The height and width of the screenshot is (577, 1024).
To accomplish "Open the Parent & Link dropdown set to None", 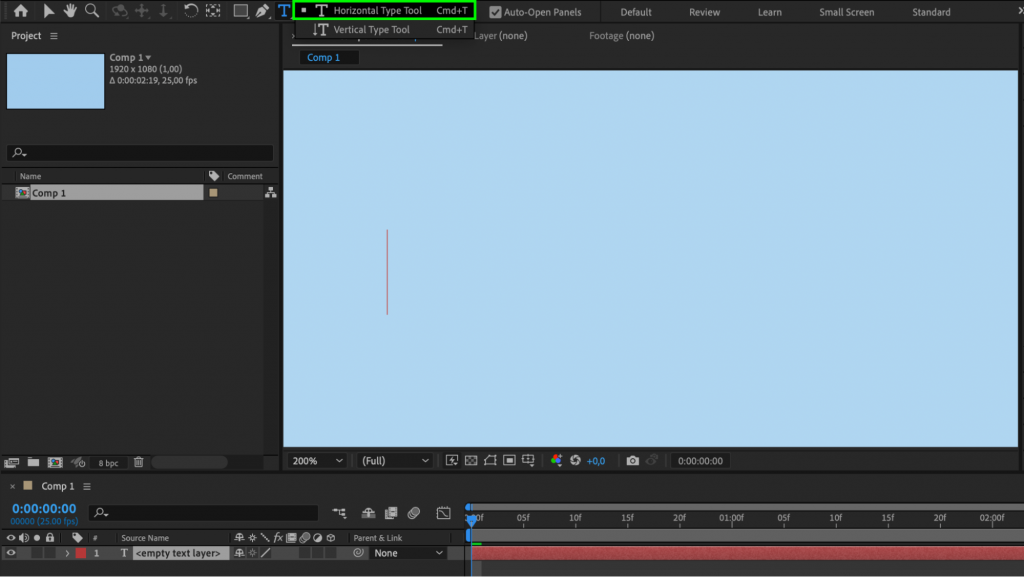I will click(407, 553).
